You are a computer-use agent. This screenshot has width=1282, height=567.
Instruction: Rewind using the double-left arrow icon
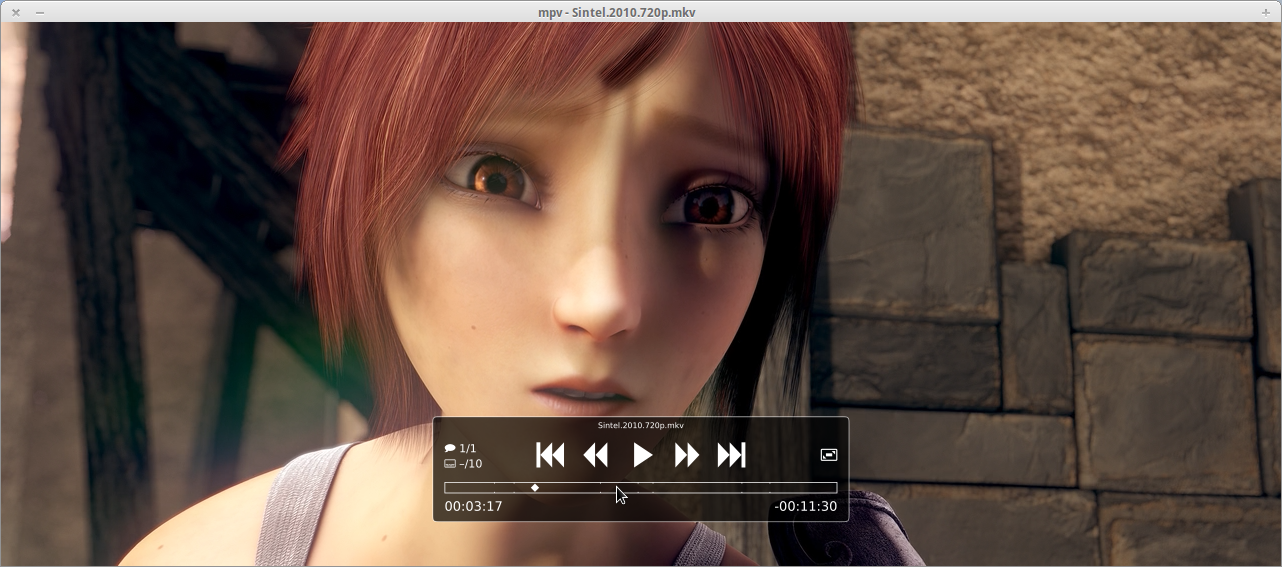pos(596,456)
